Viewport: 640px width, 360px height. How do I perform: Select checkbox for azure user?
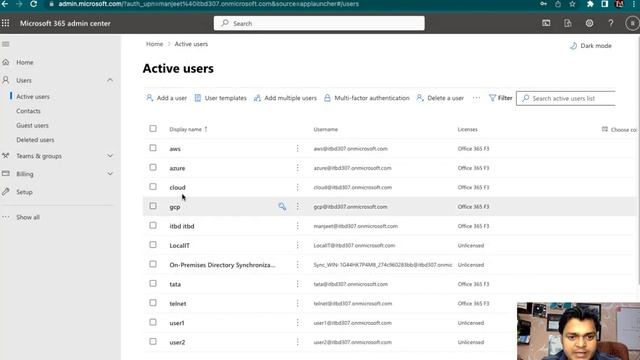click(153, 167)
